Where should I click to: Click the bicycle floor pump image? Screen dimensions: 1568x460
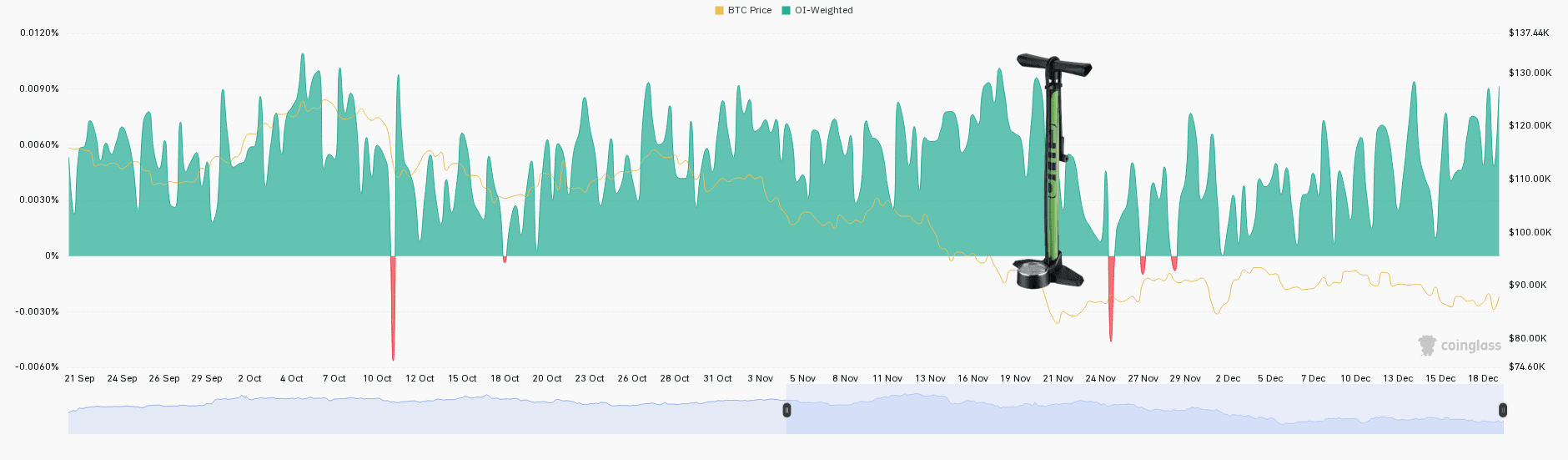coord(1053,171)
